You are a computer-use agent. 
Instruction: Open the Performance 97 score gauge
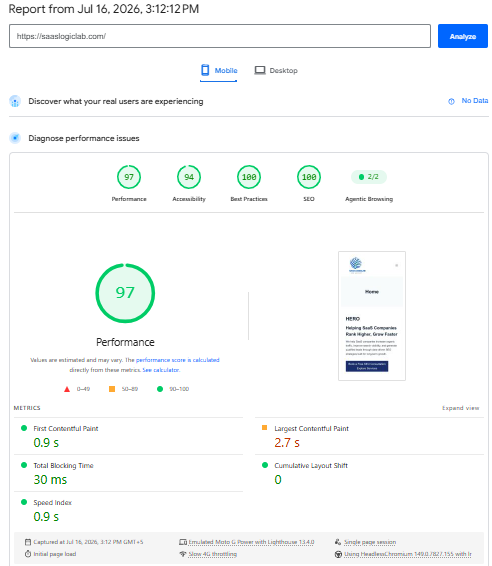129,177
